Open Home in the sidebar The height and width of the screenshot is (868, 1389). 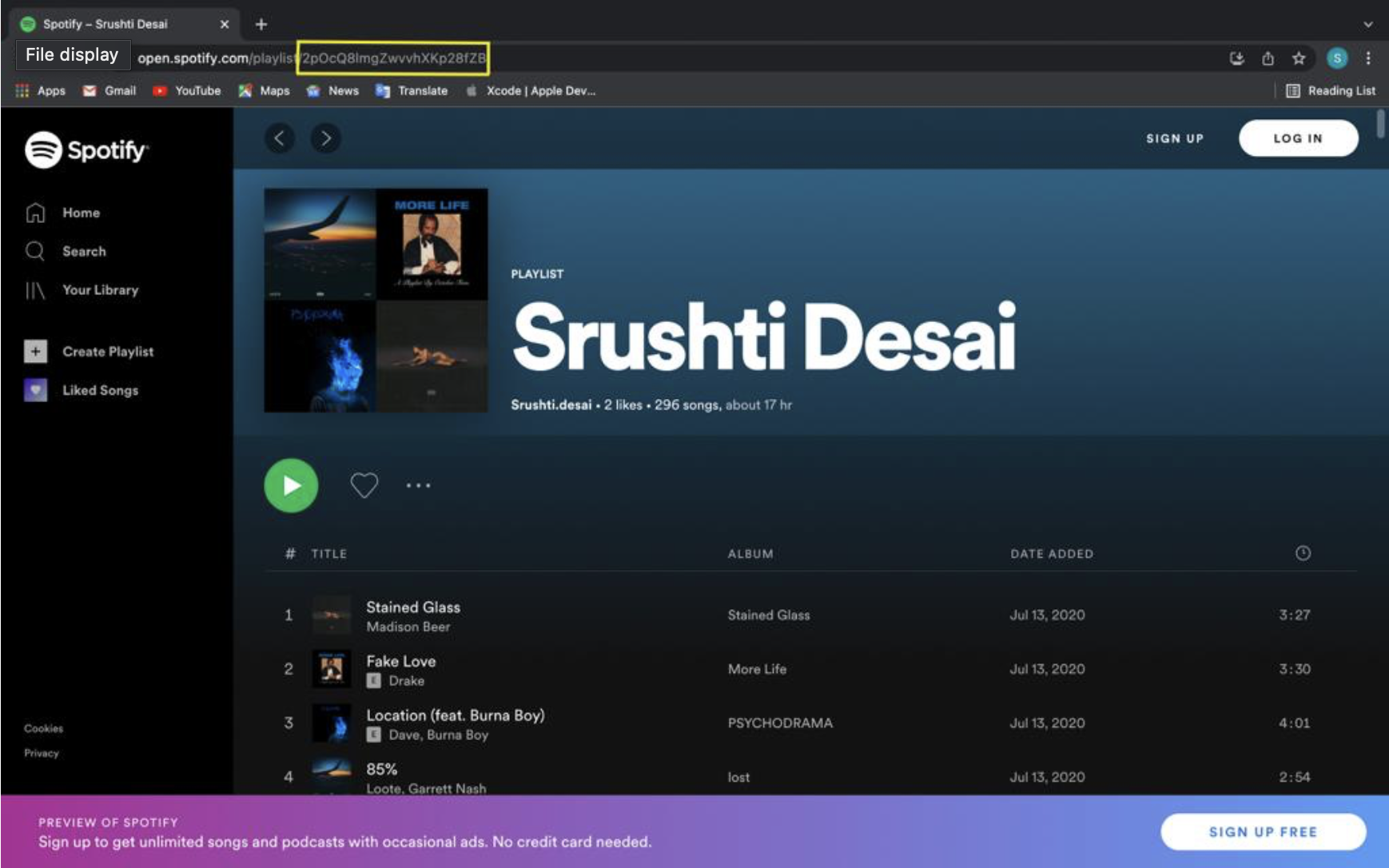pos(63,213)
